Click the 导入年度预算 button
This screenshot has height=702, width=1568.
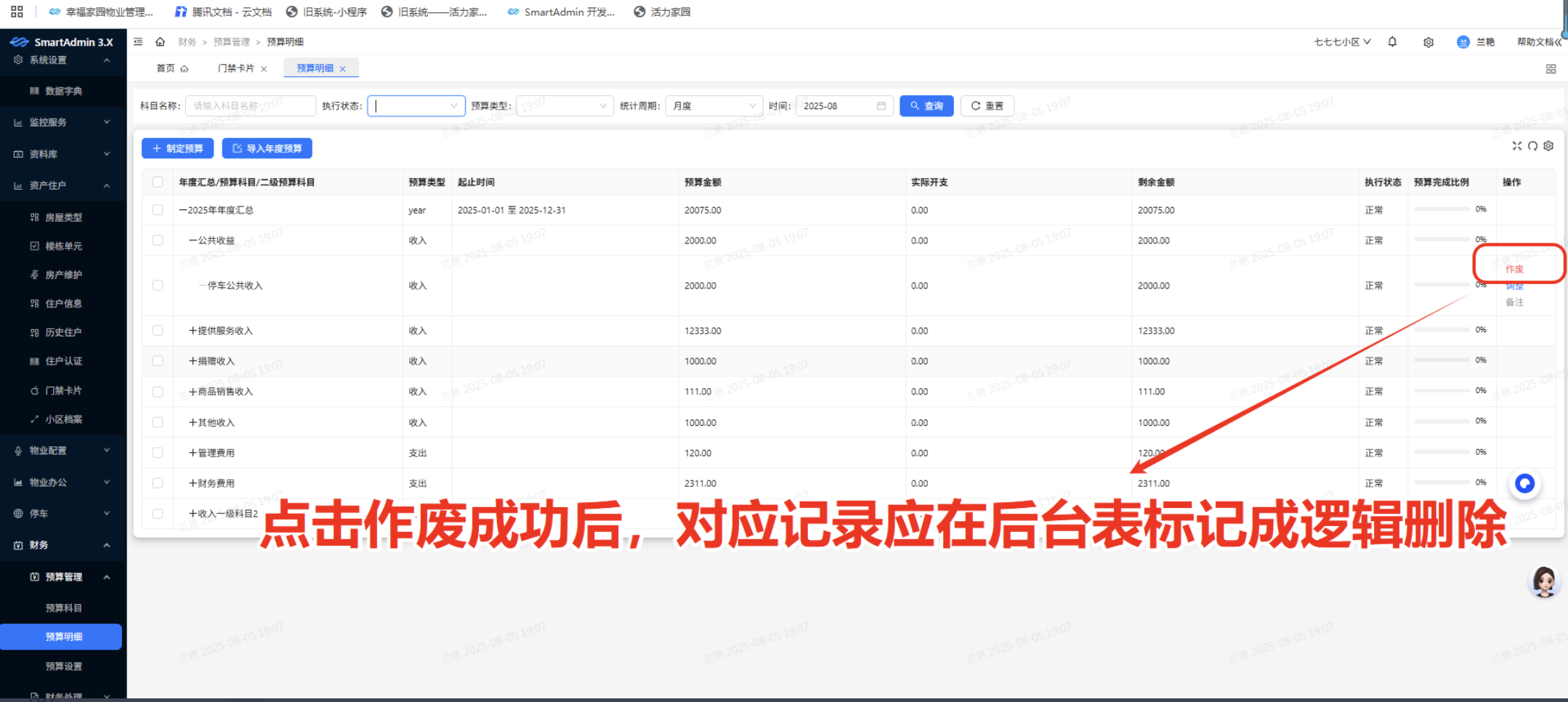(267, 148)
